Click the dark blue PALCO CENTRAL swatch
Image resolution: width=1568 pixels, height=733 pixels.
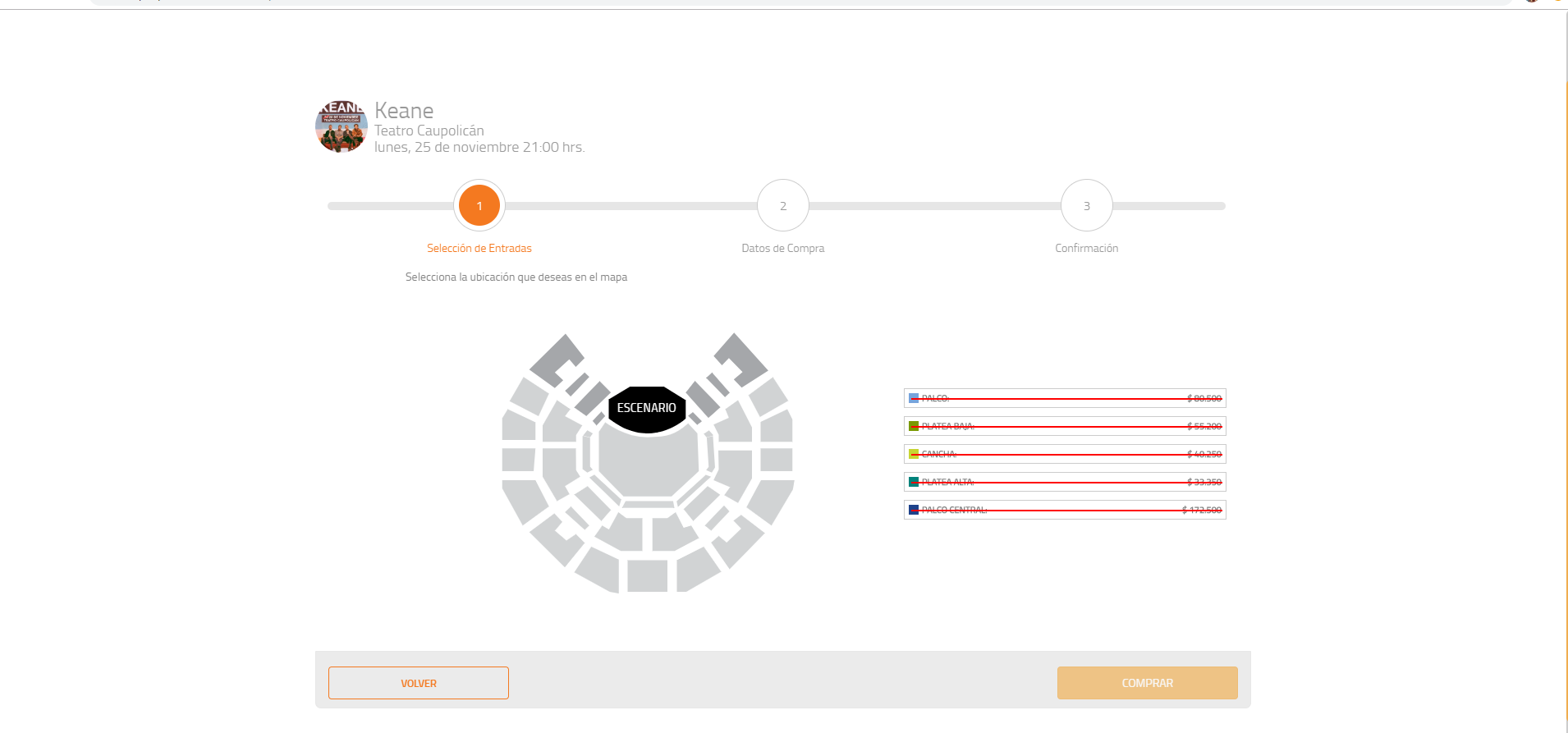click(914, 510)
